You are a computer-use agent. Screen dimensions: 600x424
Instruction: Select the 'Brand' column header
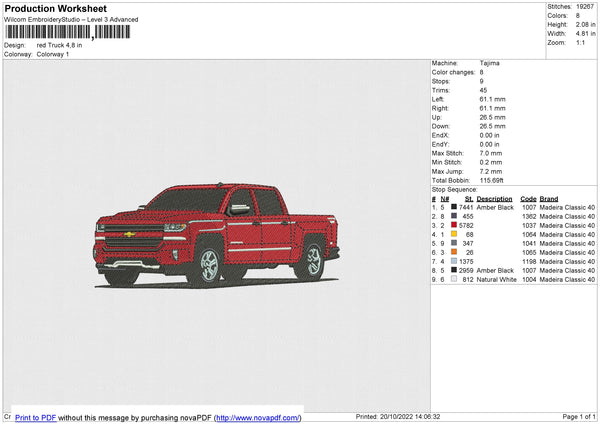point(549,199)
